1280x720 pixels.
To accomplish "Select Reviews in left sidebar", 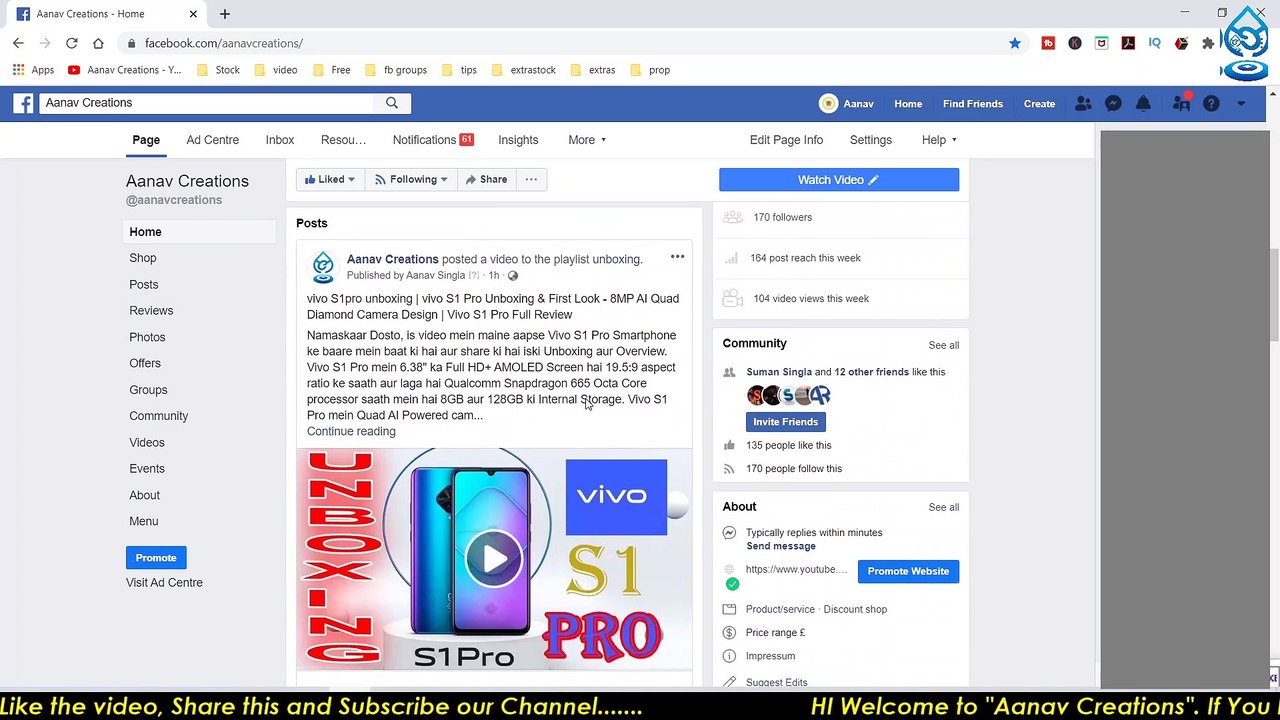I will coord(151,311).
